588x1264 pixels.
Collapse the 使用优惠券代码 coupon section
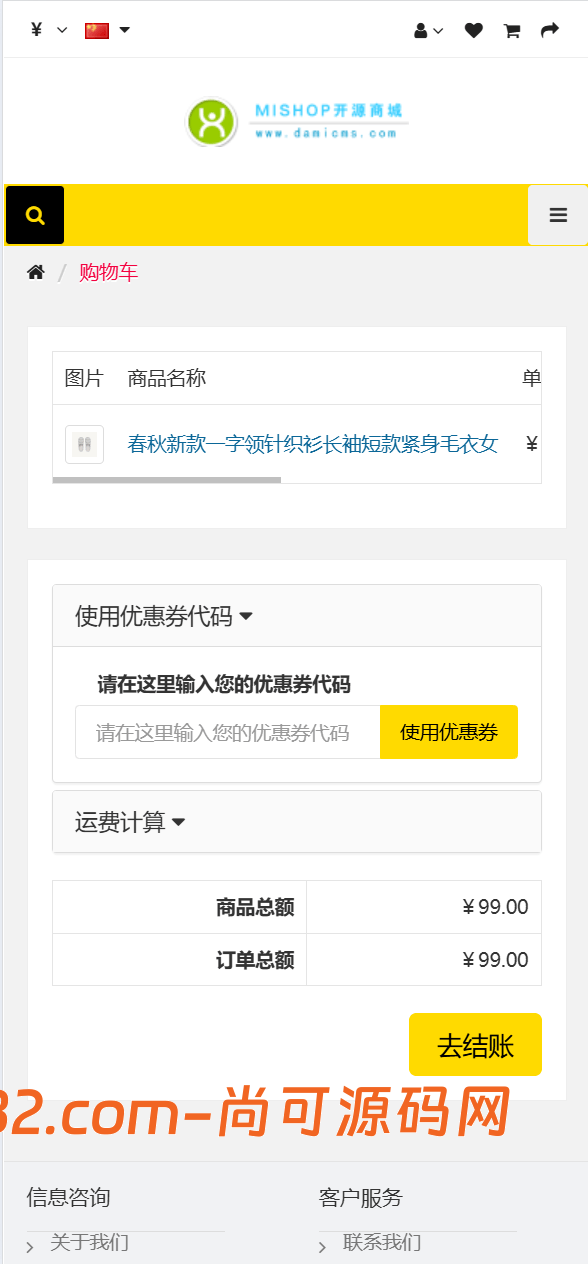(159, 616)
